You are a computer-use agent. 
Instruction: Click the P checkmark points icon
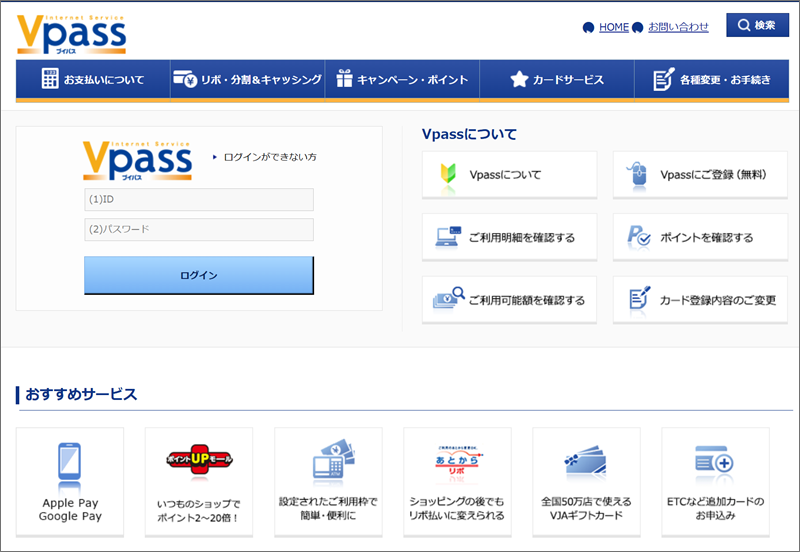(x=639, y=236)
